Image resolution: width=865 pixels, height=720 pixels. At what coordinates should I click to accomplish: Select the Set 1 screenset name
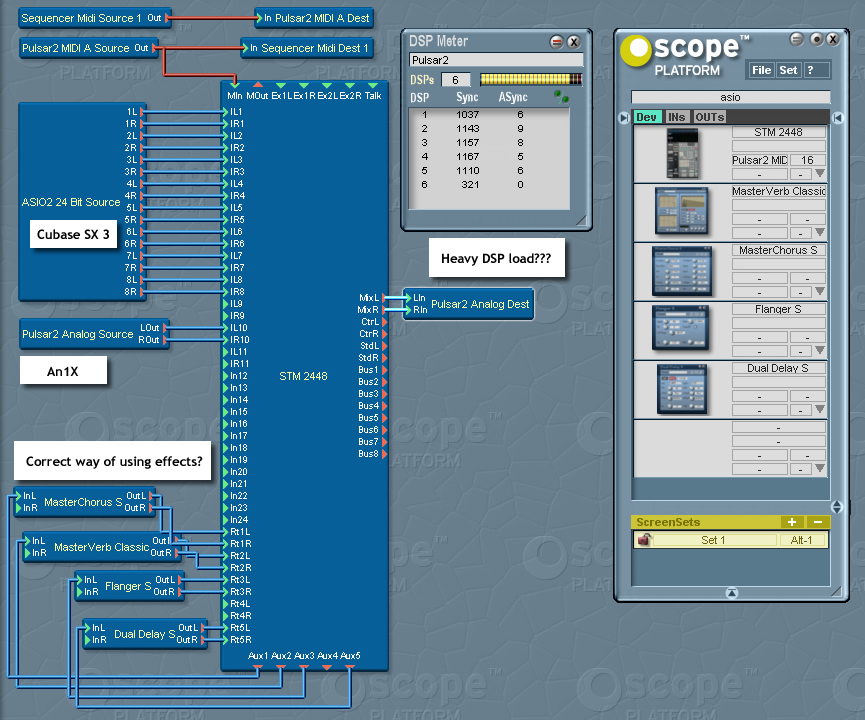[713, 540]
